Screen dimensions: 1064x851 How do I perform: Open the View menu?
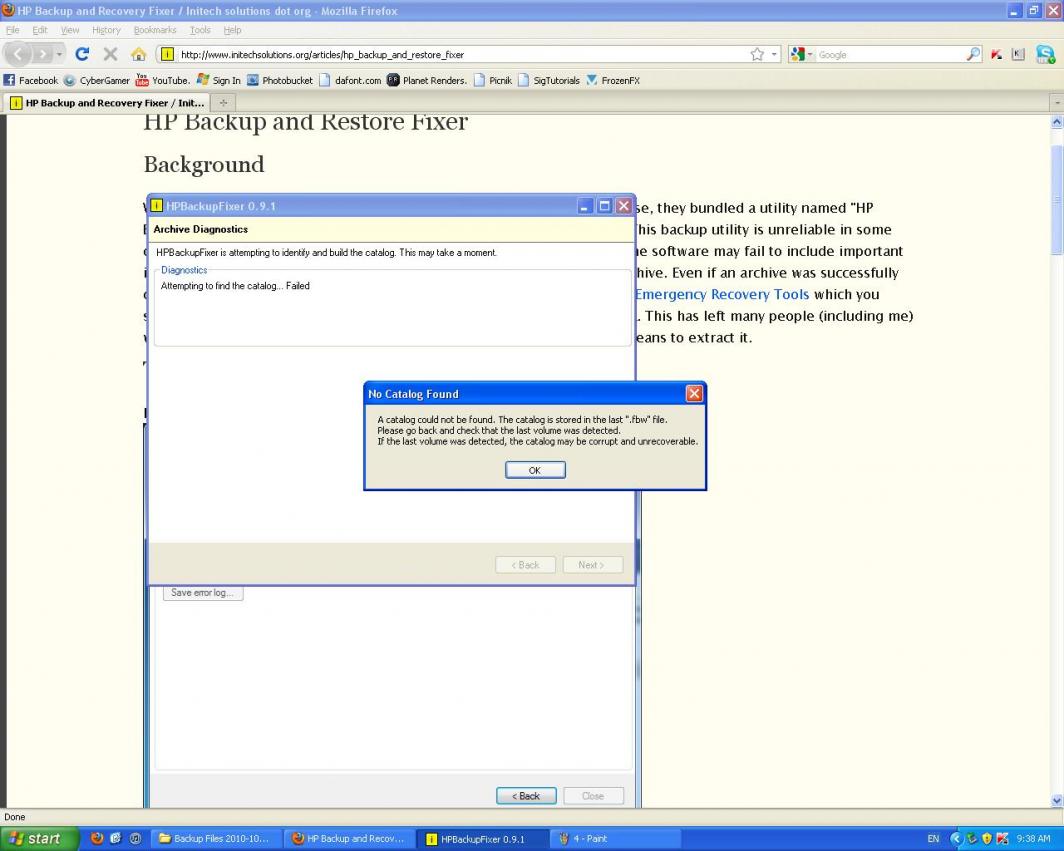point(70,30)
